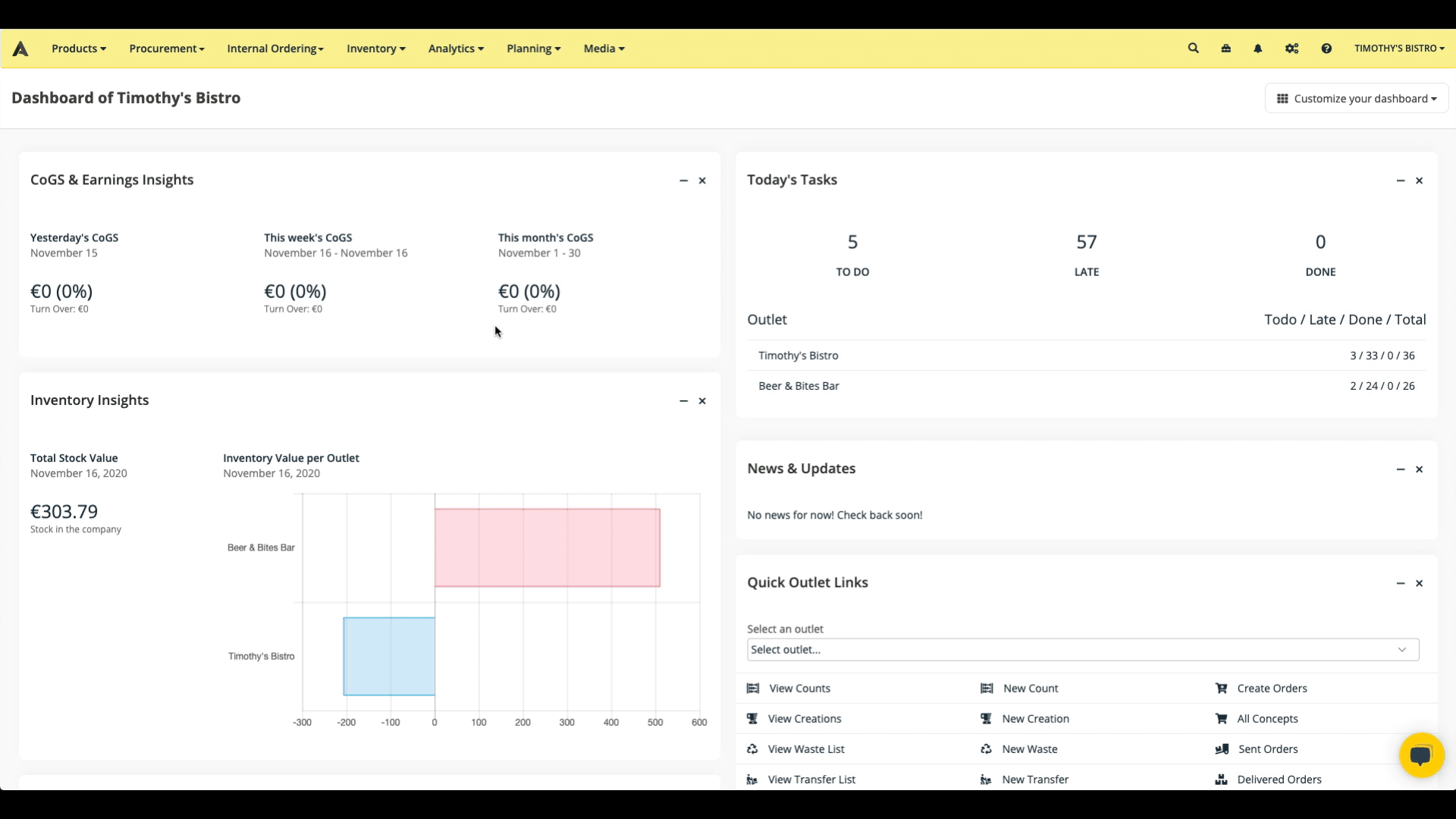Viewport: 1456px width, 819px height.
Task: Click the notifications bell icon
Action: click(x=1258, y=48)
